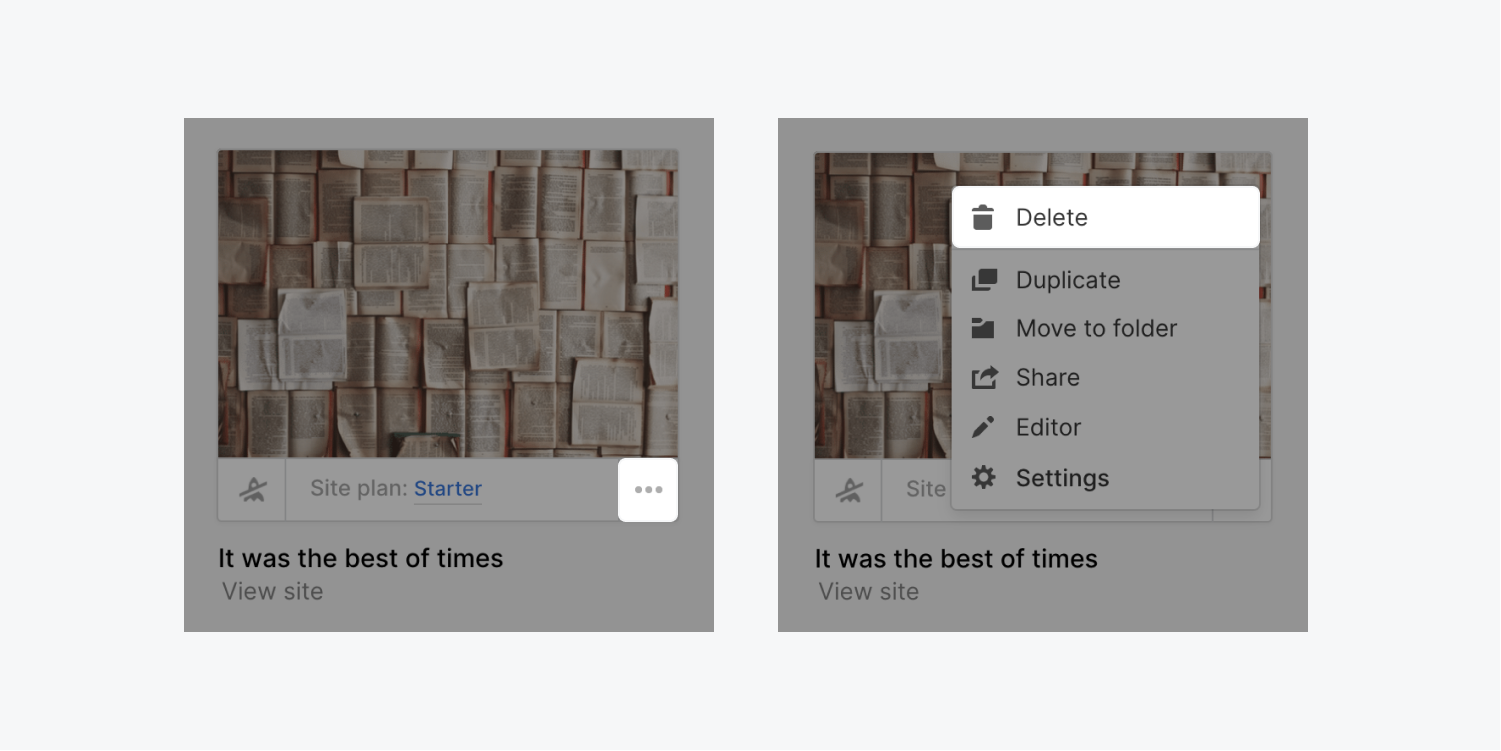Click the Share arrow icon

click(x=984, y=377)
